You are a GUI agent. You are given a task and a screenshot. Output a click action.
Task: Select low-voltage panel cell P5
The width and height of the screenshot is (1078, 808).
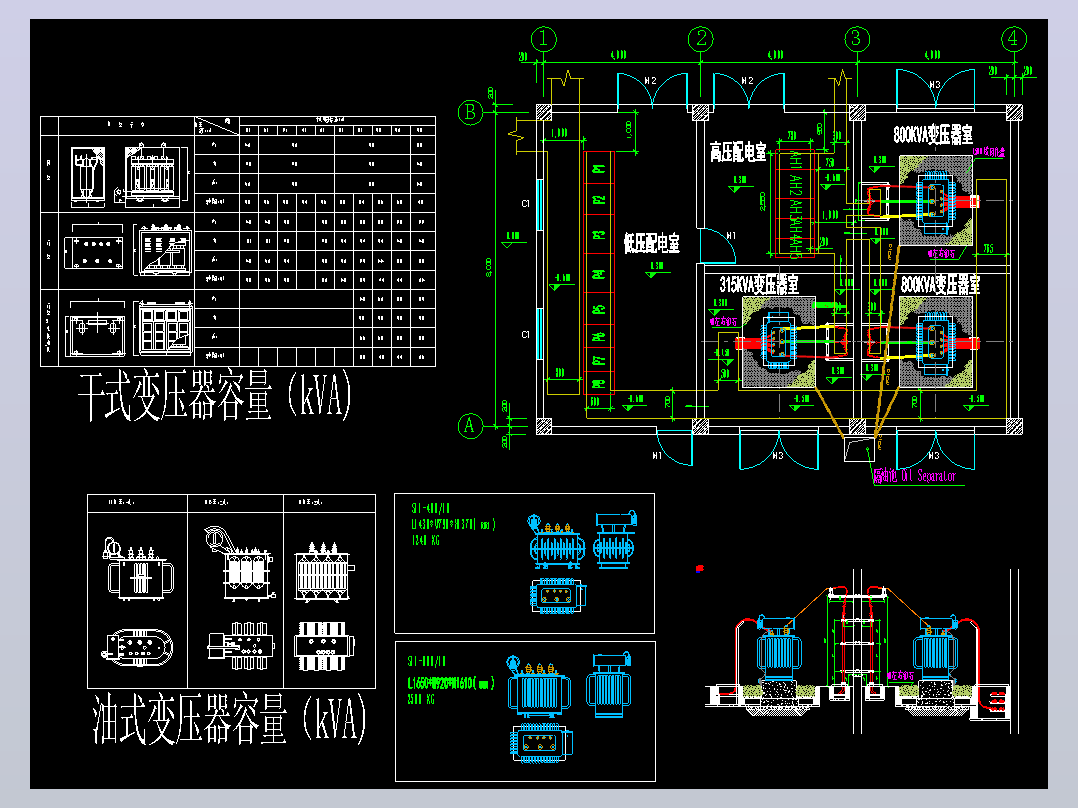599,309
